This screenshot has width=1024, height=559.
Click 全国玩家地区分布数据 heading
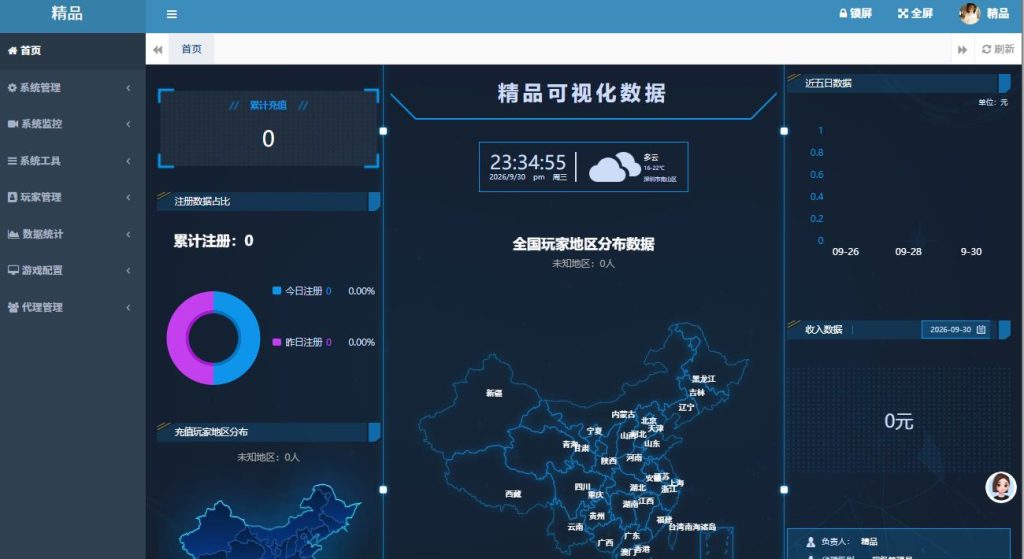tap(583, 244)
